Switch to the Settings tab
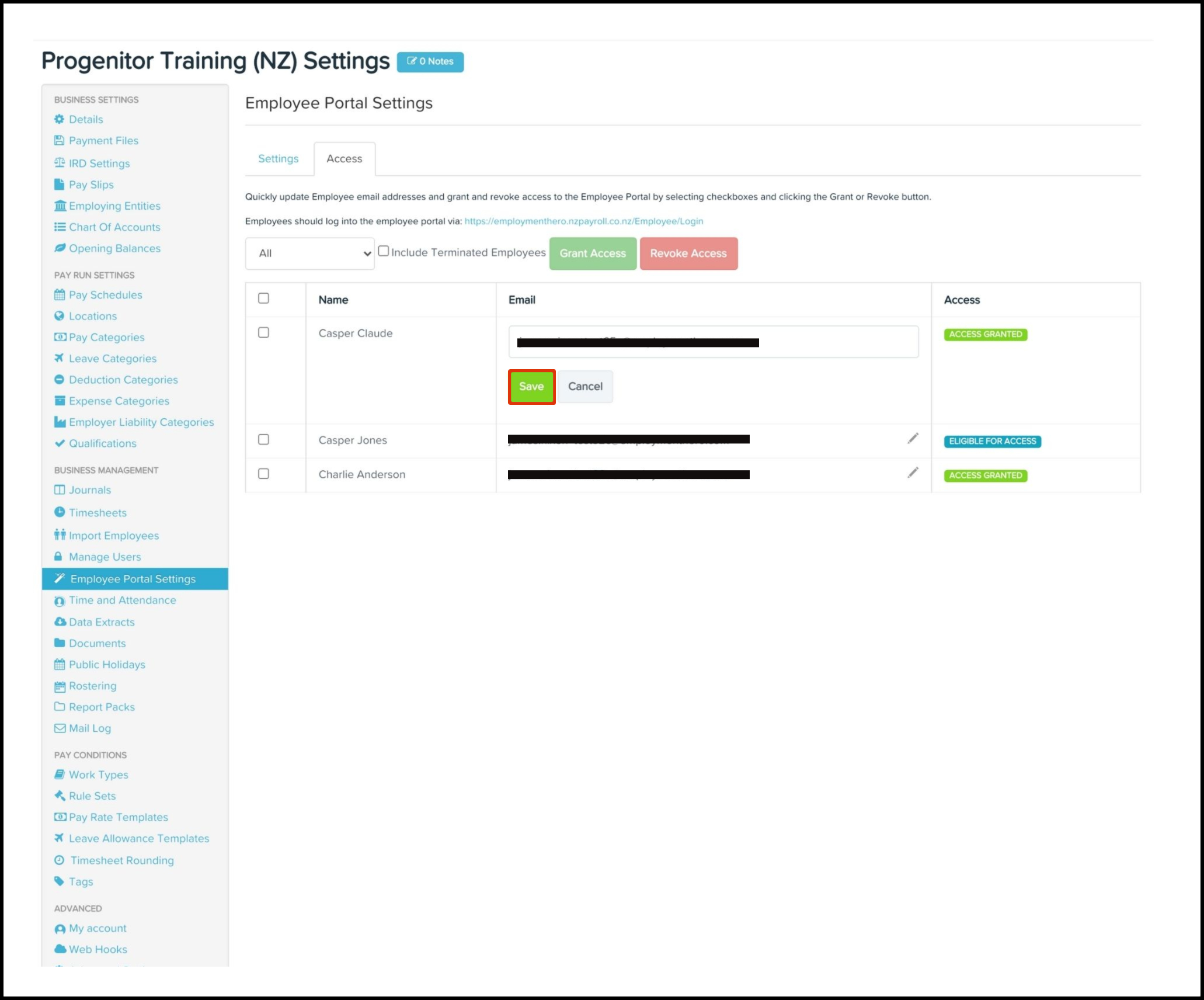Viewport: 1204px width, 1000px height. coord(278,159)
